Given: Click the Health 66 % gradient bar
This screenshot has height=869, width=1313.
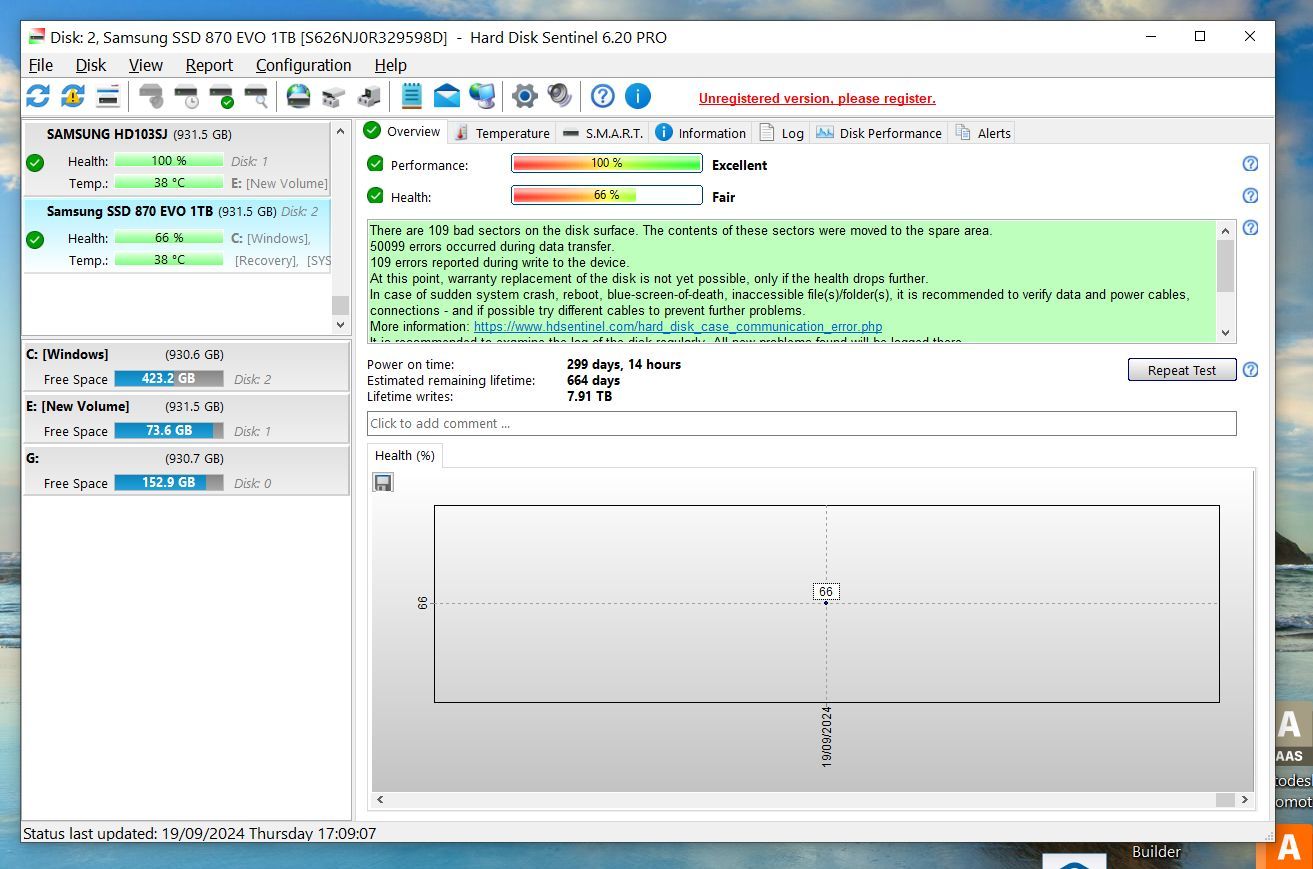Looking at the screenshot, I should [x=606, y=195].
